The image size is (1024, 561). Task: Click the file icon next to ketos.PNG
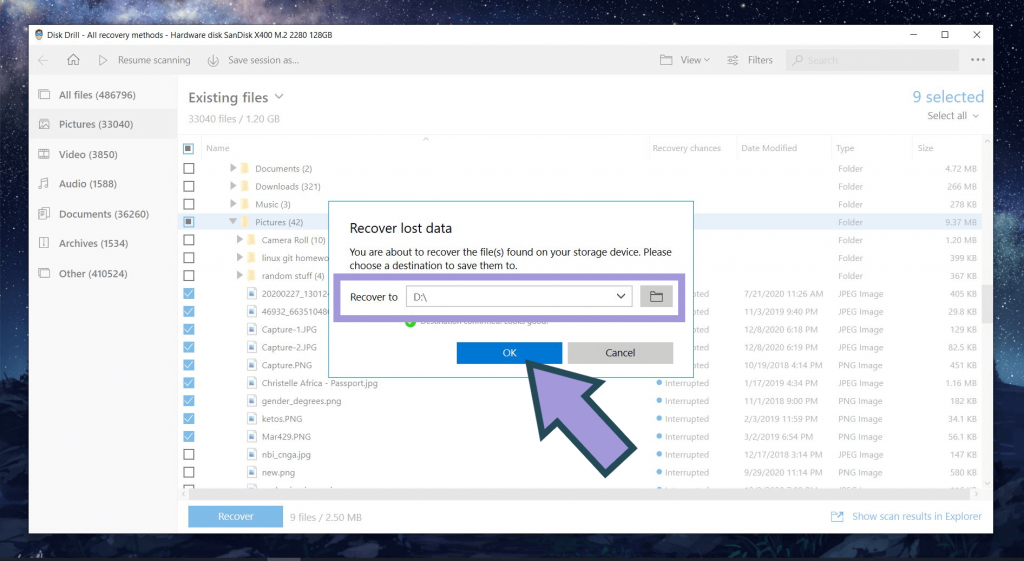tap(251, 419)
